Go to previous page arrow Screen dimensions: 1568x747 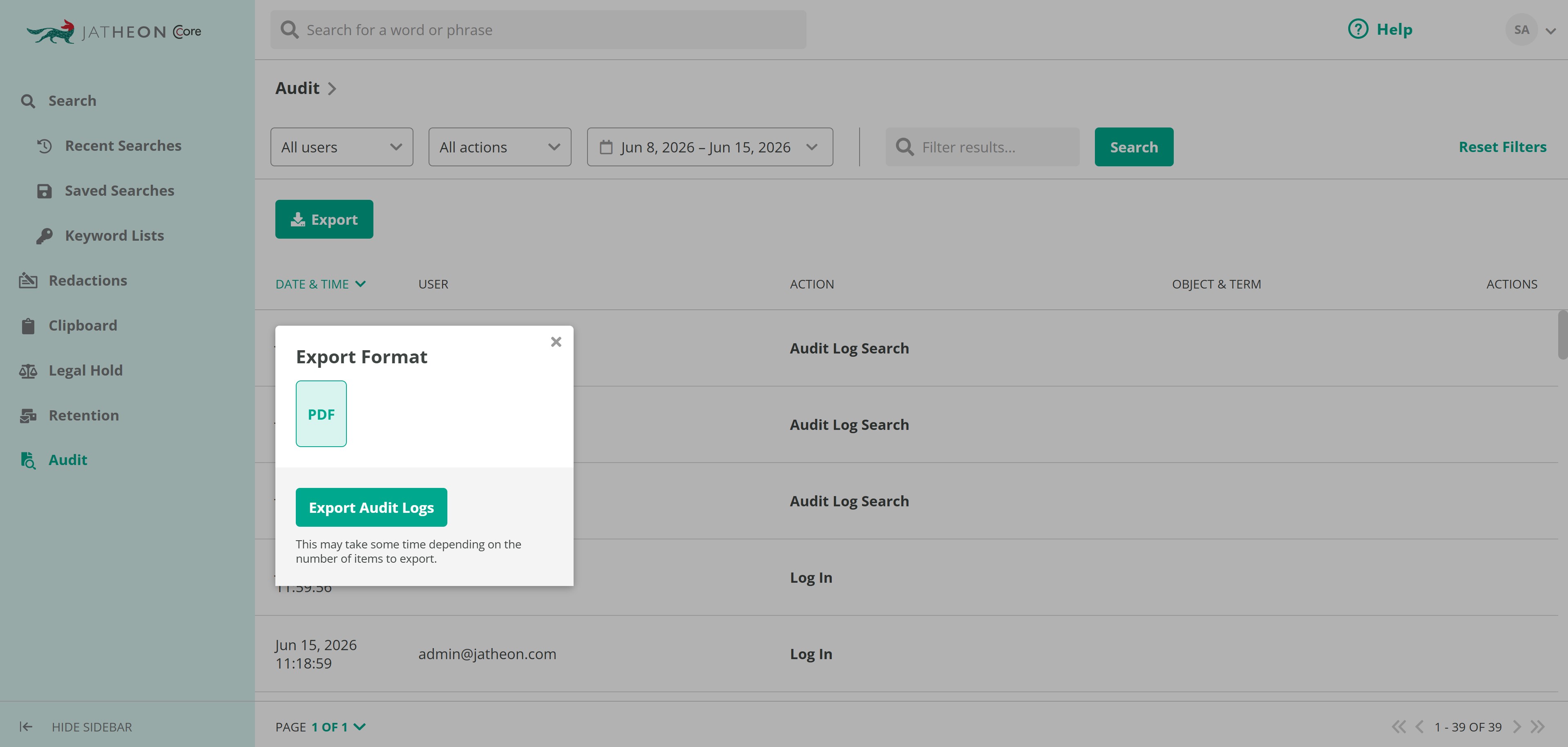(1419, 727)
